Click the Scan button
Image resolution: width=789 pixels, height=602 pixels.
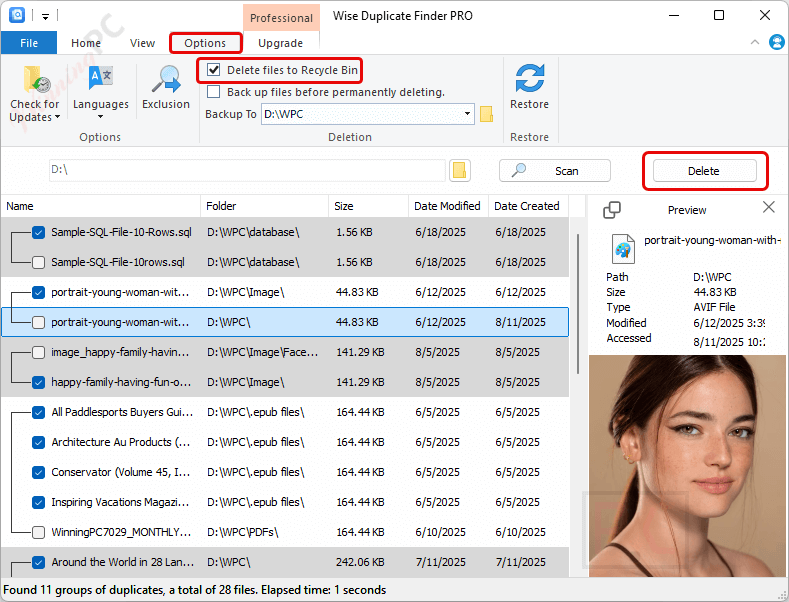coord(555,171)
